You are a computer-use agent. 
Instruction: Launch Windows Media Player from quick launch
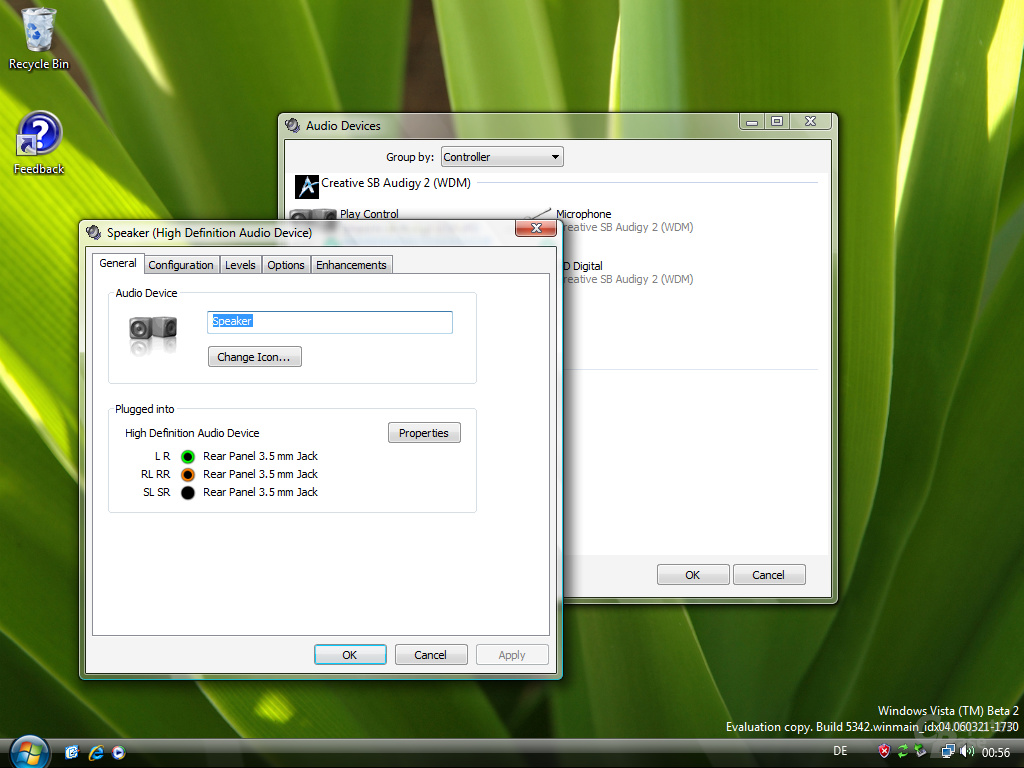tap(118, 752)
